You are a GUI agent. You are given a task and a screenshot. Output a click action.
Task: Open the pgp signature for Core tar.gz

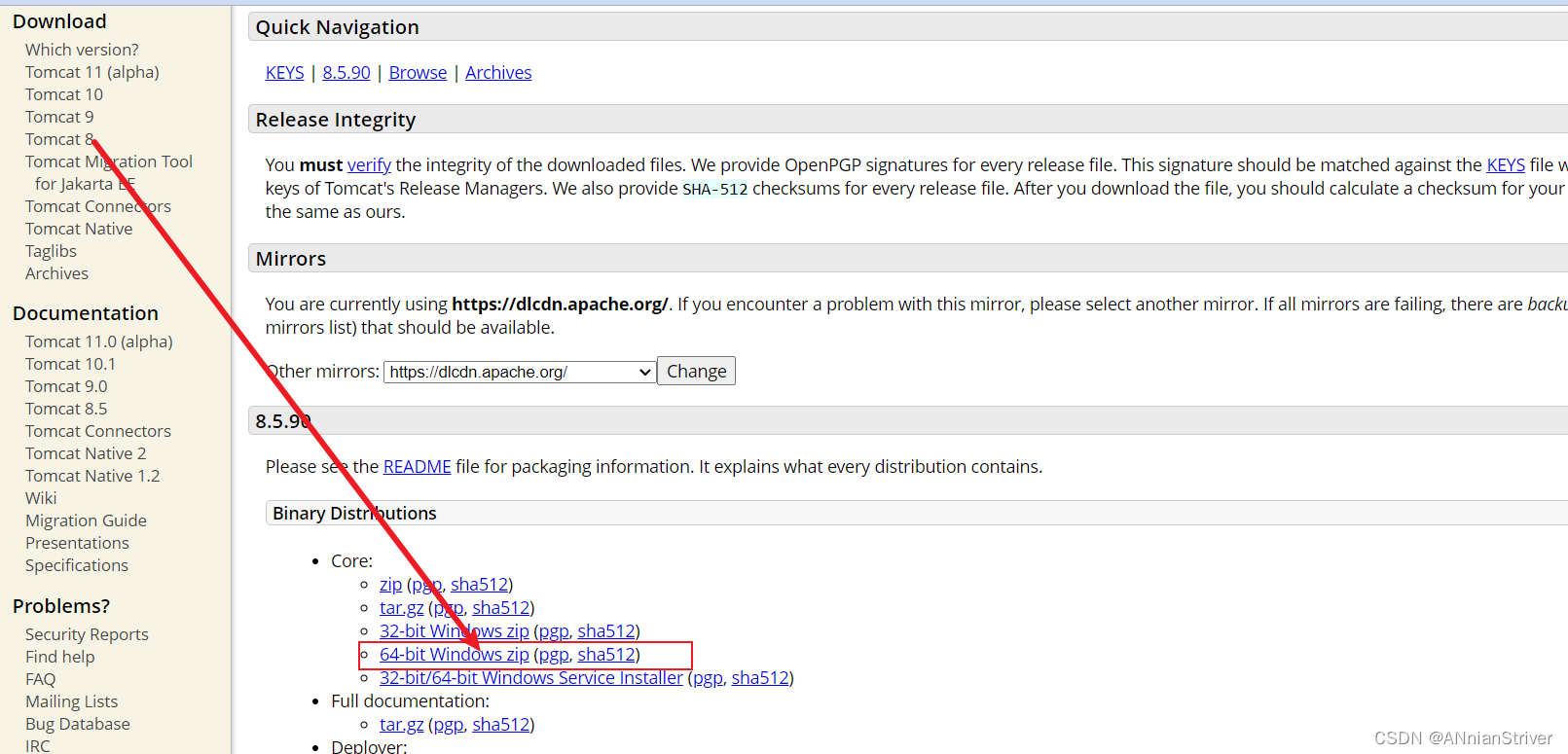pyautogui.click(x=449, y=608)
